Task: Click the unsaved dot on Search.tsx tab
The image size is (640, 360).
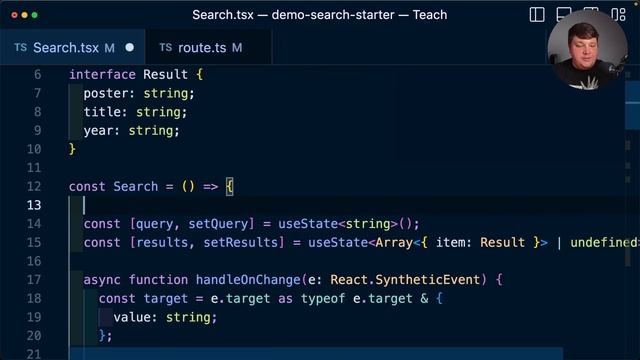Action: click(x=130, y=48)
